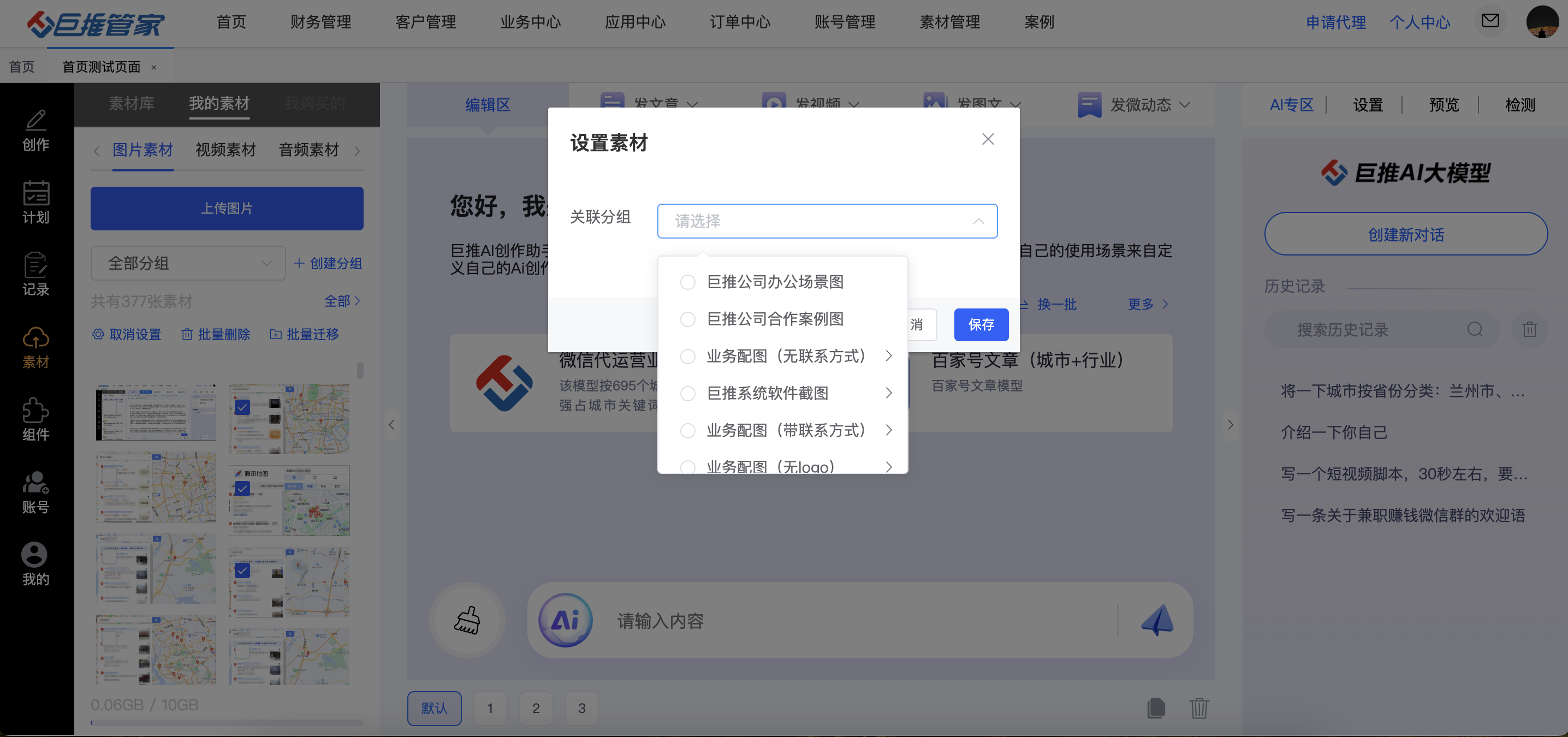The image size is (1568, 737).
Task: Open the 计划 calendar icon in sidebar
Action: [x=35, y=194]
